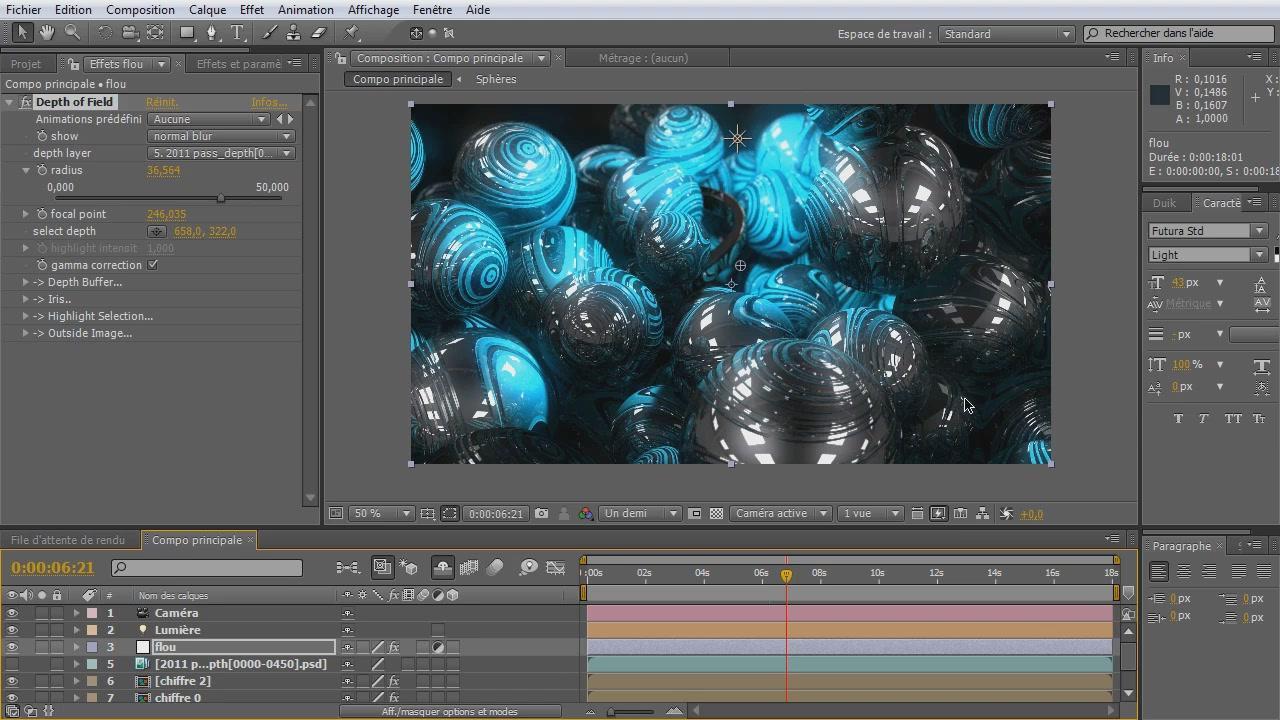Select the Brush tool
1280x720 pixels.
pyautogui.click(x=270, y=33)
